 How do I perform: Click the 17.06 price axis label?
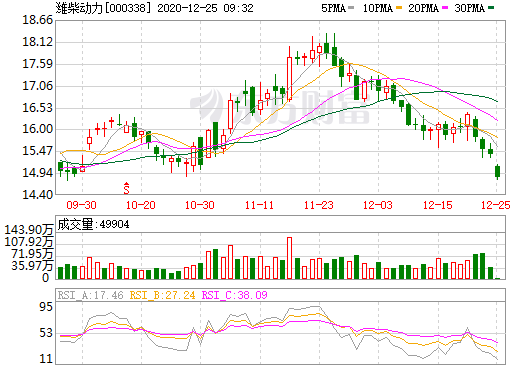pos(37,86)
